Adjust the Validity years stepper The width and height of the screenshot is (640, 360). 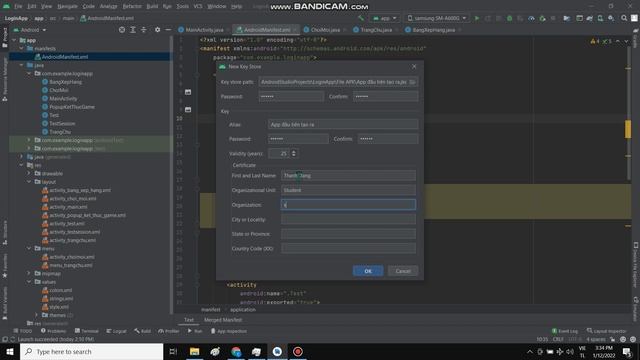click(294, 153)
